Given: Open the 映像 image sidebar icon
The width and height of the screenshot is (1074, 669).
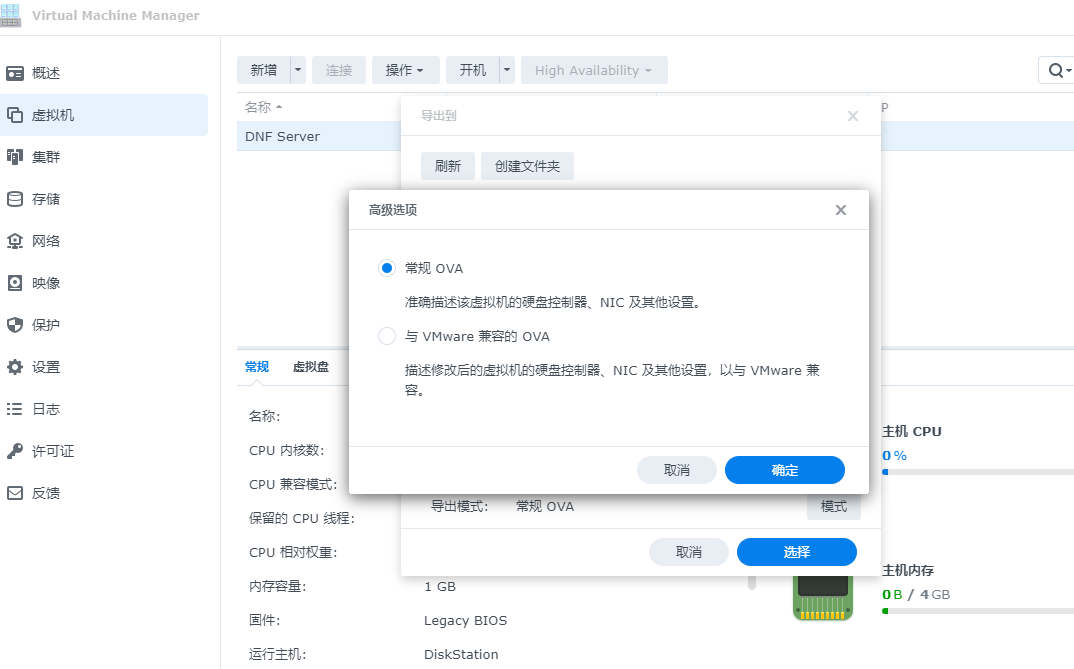Looking at the screenshot, I should pos(15,283).
